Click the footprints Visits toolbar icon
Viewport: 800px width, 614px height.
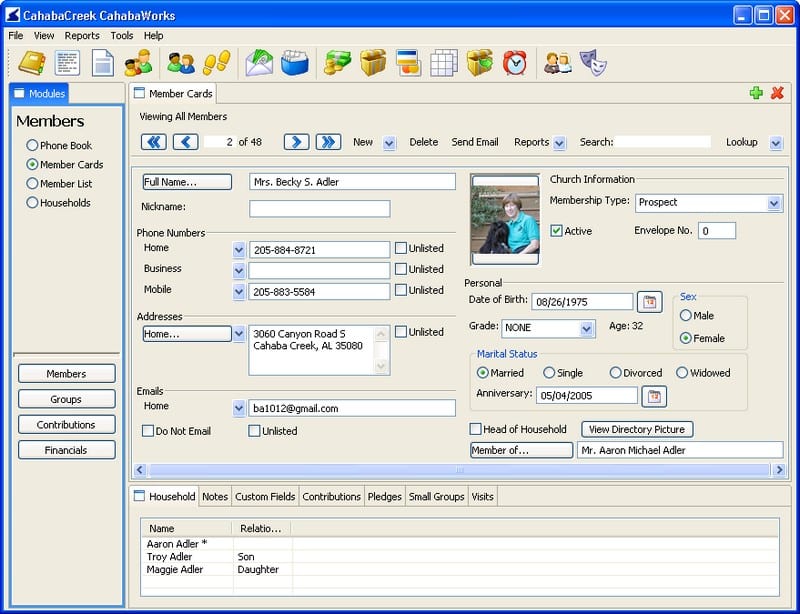218,61
